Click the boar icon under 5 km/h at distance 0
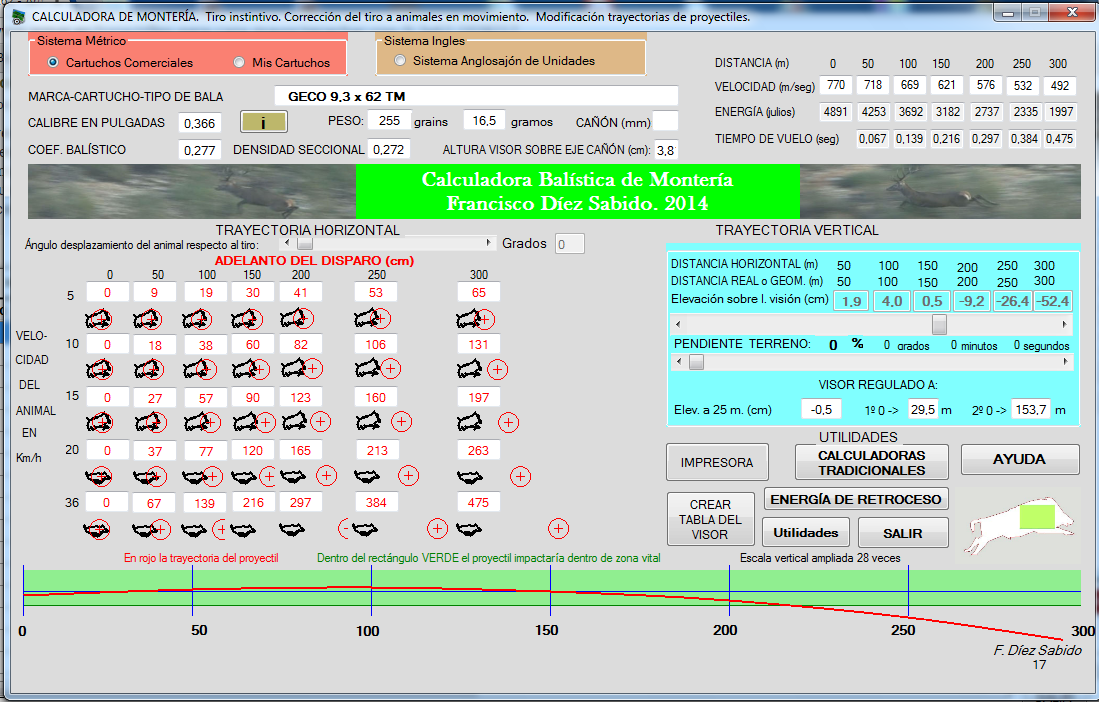This screenshot has height=702, width=1099. (x=99, y=319)
